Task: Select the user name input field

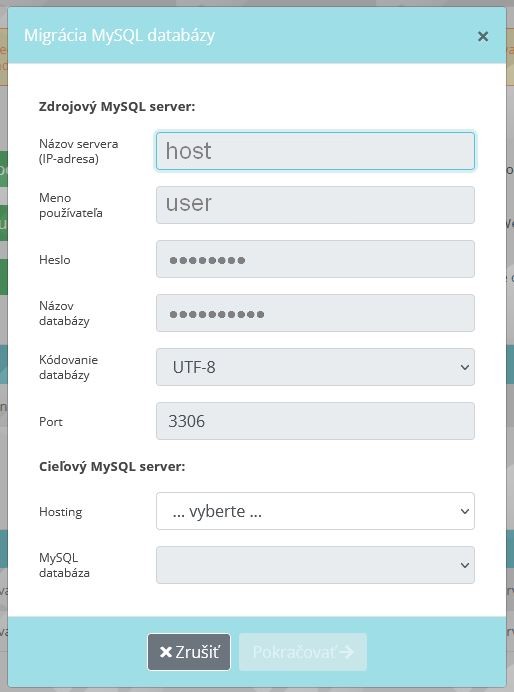Action: point(315,205)
